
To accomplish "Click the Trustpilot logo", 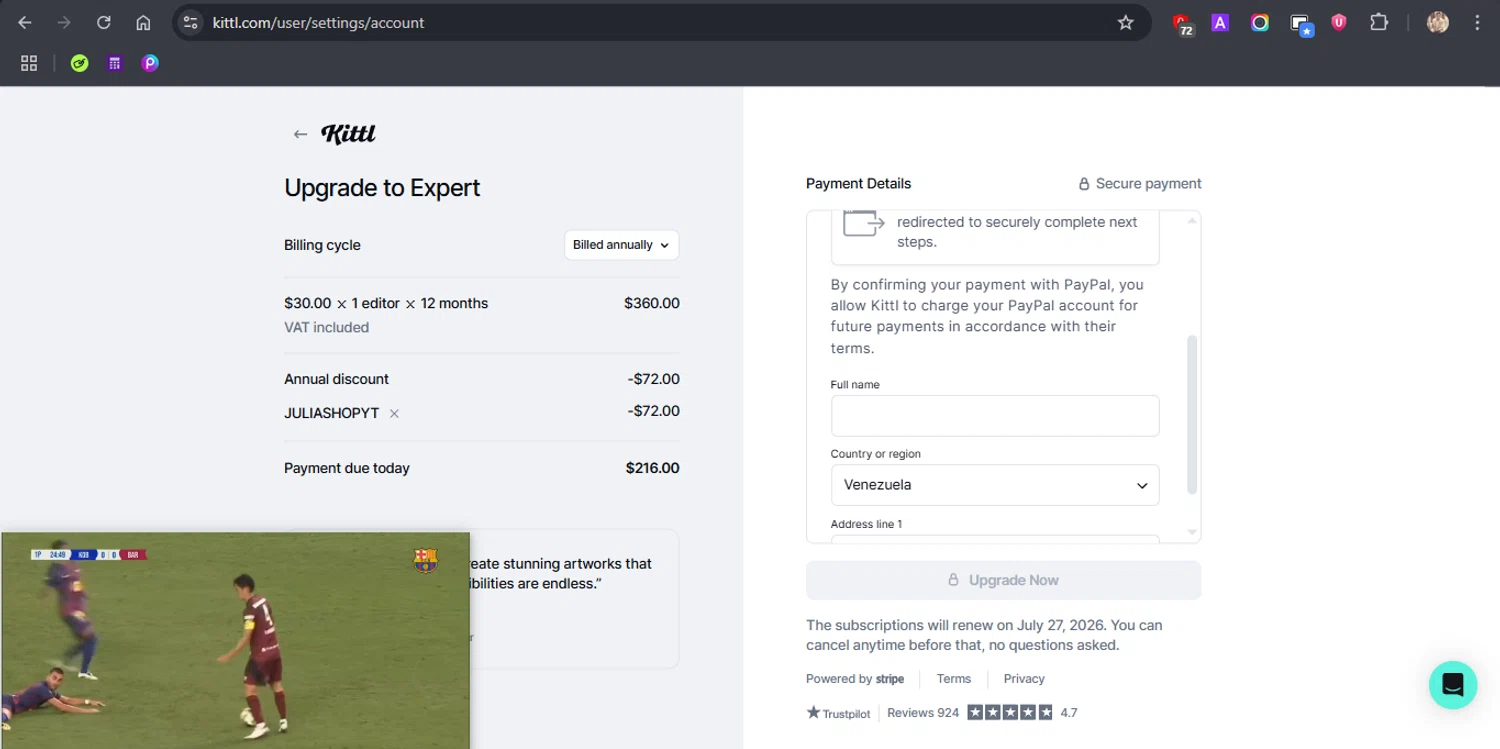I will click(x=838, y=713).
